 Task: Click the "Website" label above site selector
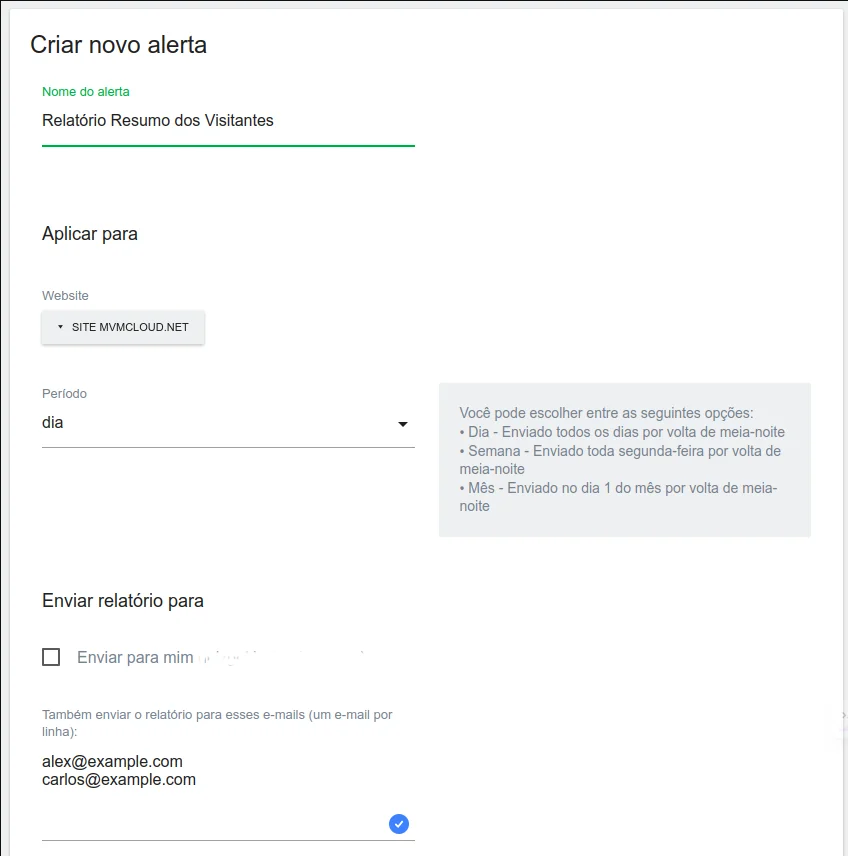(x=65, y=296)
